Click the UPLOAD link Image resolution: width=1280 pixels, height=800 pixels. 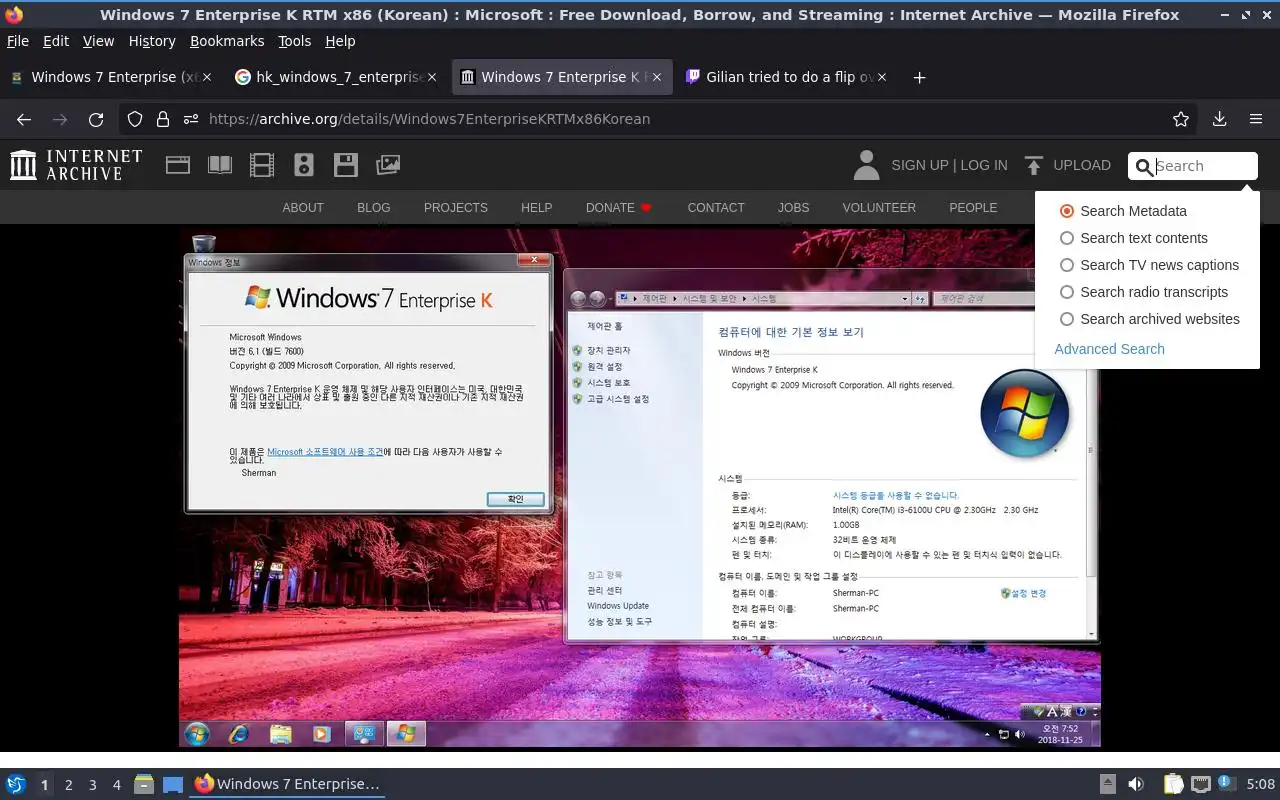pyautogui.click(x=1082, y=165)
